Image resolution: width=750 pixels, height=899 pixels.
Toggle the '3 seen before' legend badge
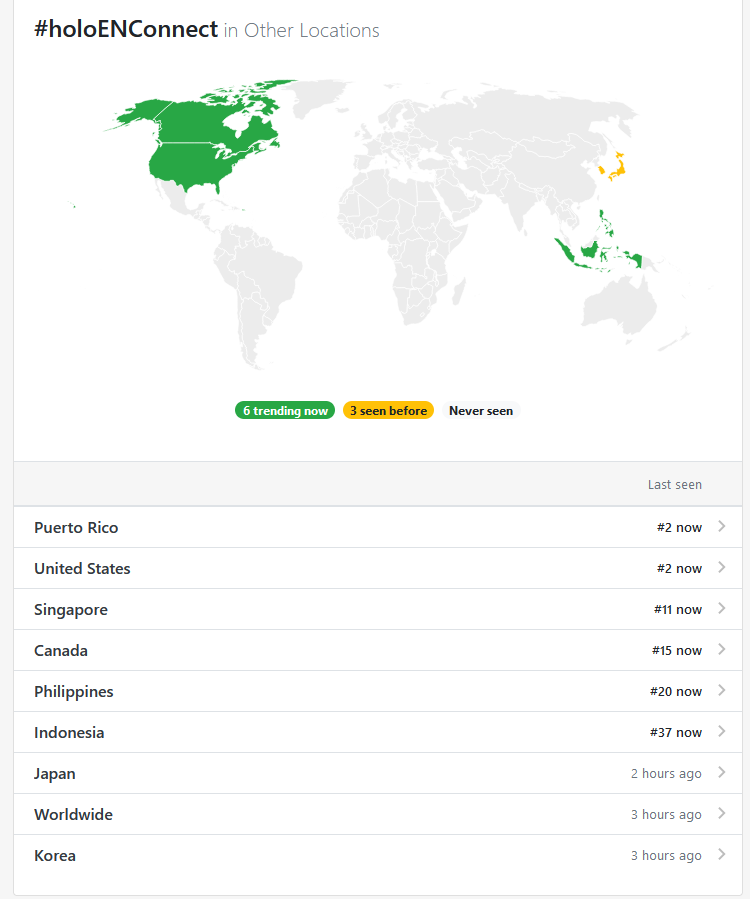tap(388, 411)
